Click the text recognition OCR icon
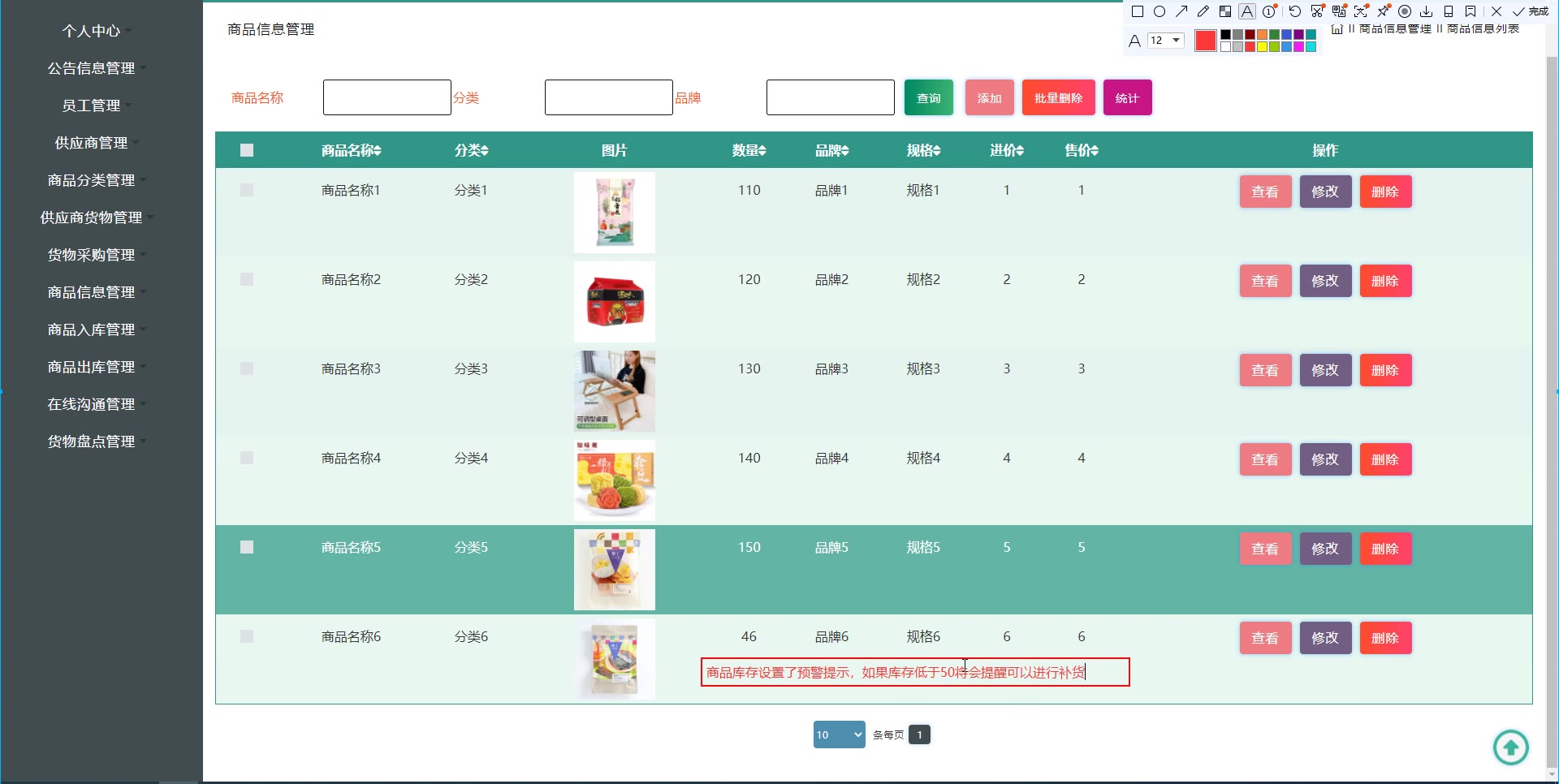Viewport: 1559px width, 784px height. [1361, 11]
